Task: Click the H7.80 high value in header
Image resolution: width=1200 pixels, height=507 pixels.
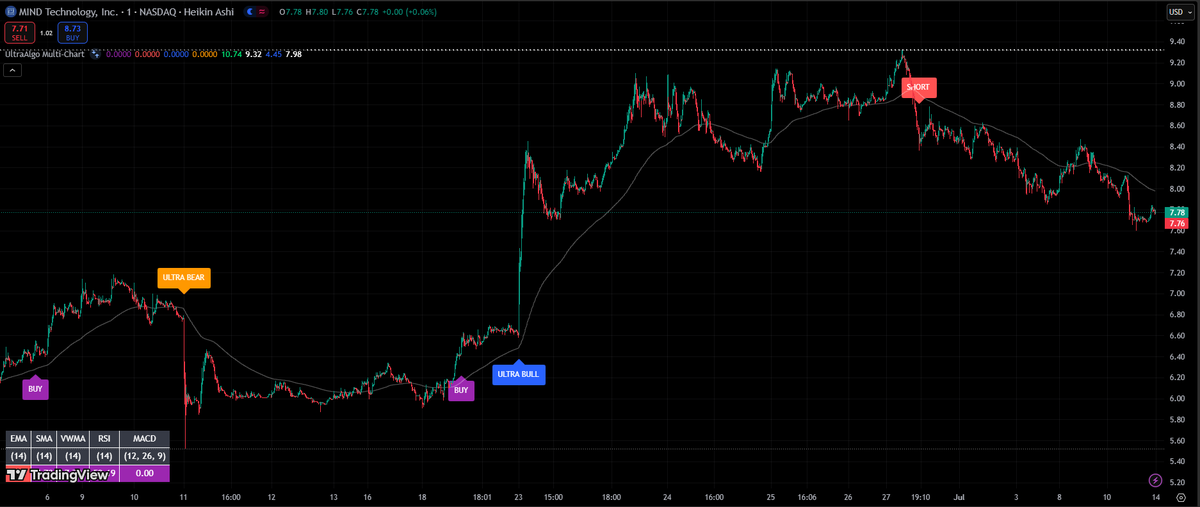Action: point(315,11)
